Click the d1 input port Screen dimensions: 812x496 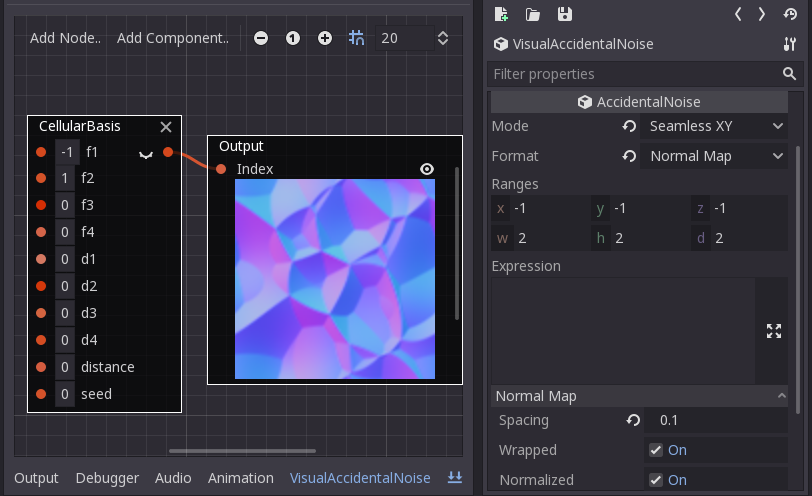click(x=41, y=259)
